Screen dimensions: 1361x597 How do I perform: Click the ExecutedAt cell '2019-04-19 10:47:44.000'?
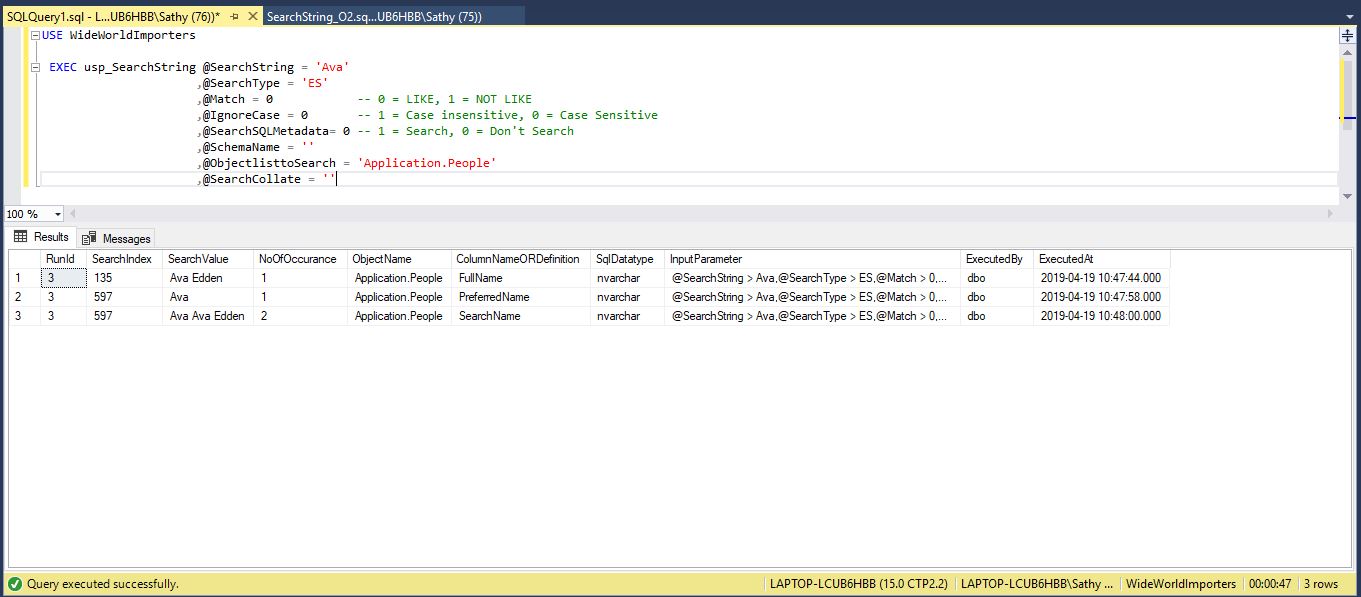click(1101, 278)
